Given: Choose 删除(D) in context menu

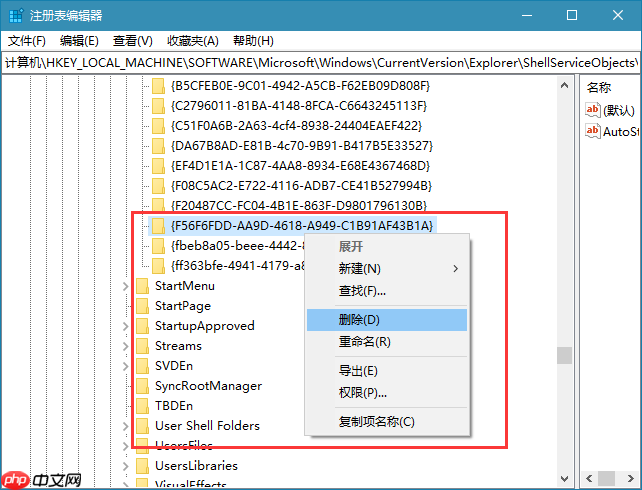Looking at the screenshot, I should click(387, 320).
